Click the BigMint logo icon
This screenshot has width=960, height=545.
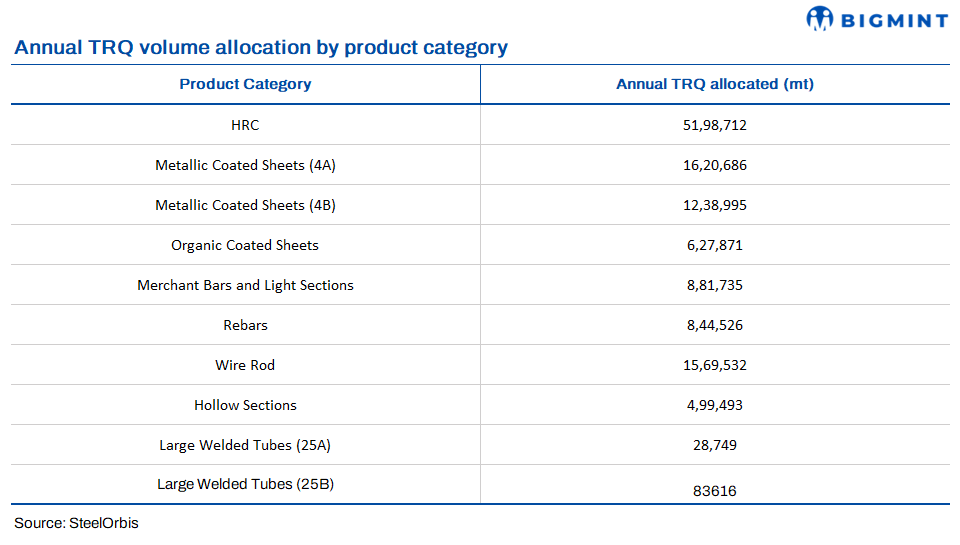tap(820, 18)
